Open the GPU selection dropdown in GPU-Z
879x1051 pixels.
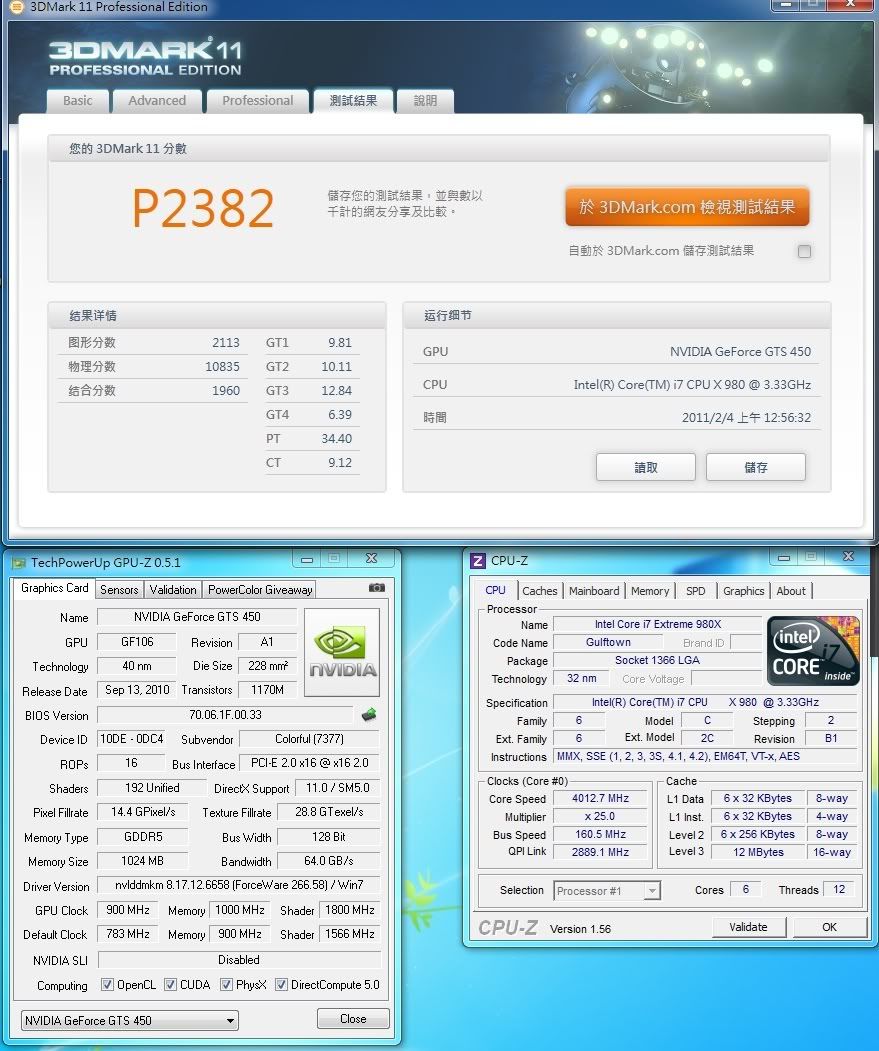pyautogui.click(x=130, y=1020)
